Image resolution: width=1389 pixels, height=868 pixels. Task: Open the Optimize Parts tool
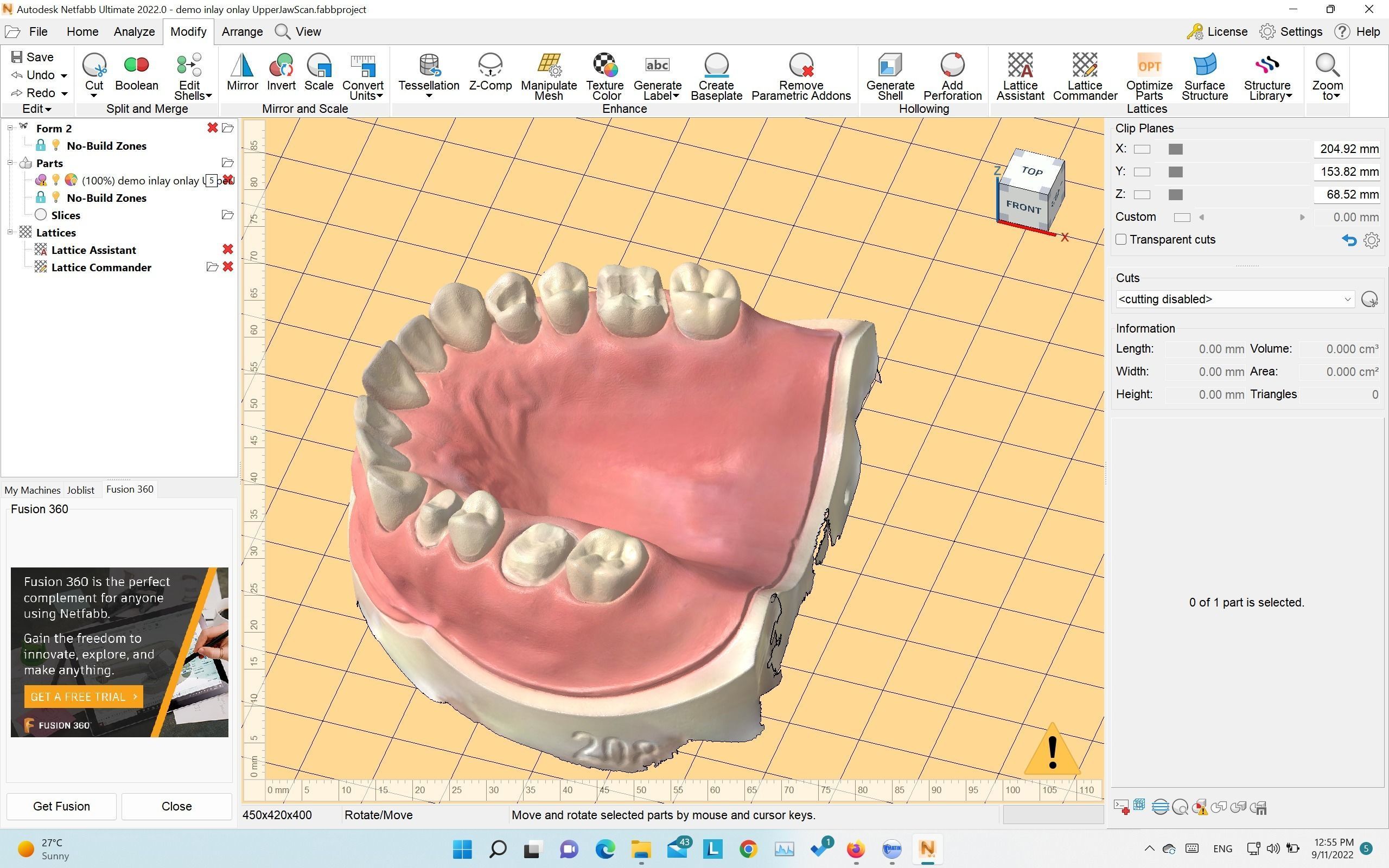coord(1149,77)
